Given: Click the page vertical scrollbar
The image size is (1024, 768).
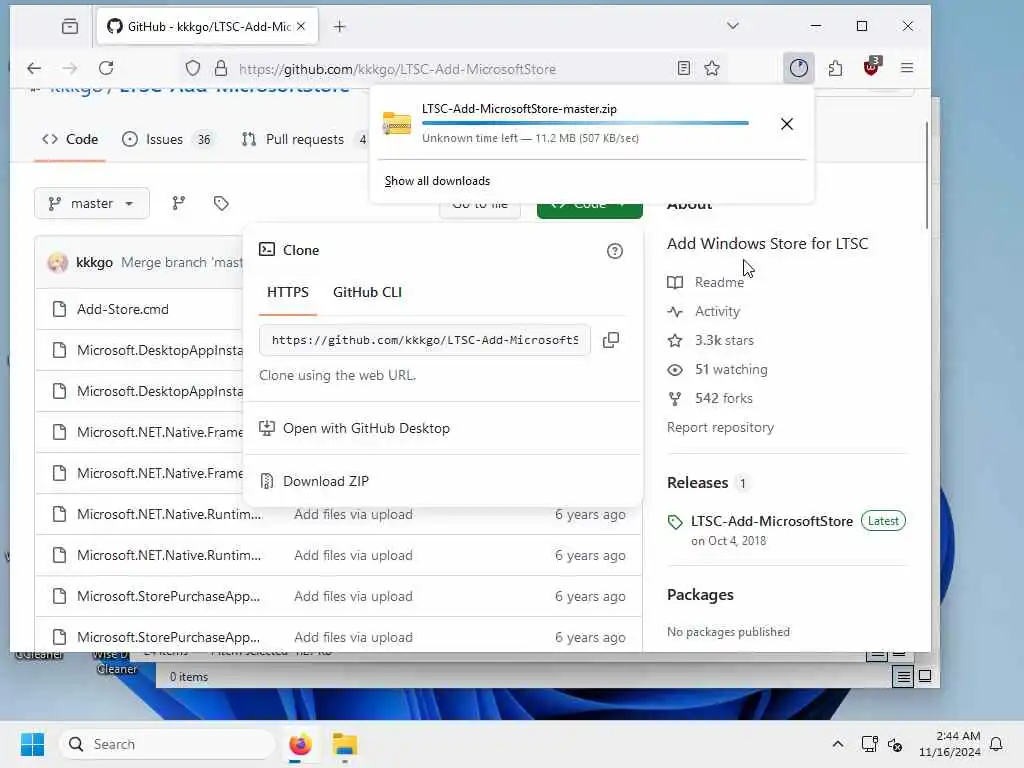Looking at the screenshot, I should point(926,175).
